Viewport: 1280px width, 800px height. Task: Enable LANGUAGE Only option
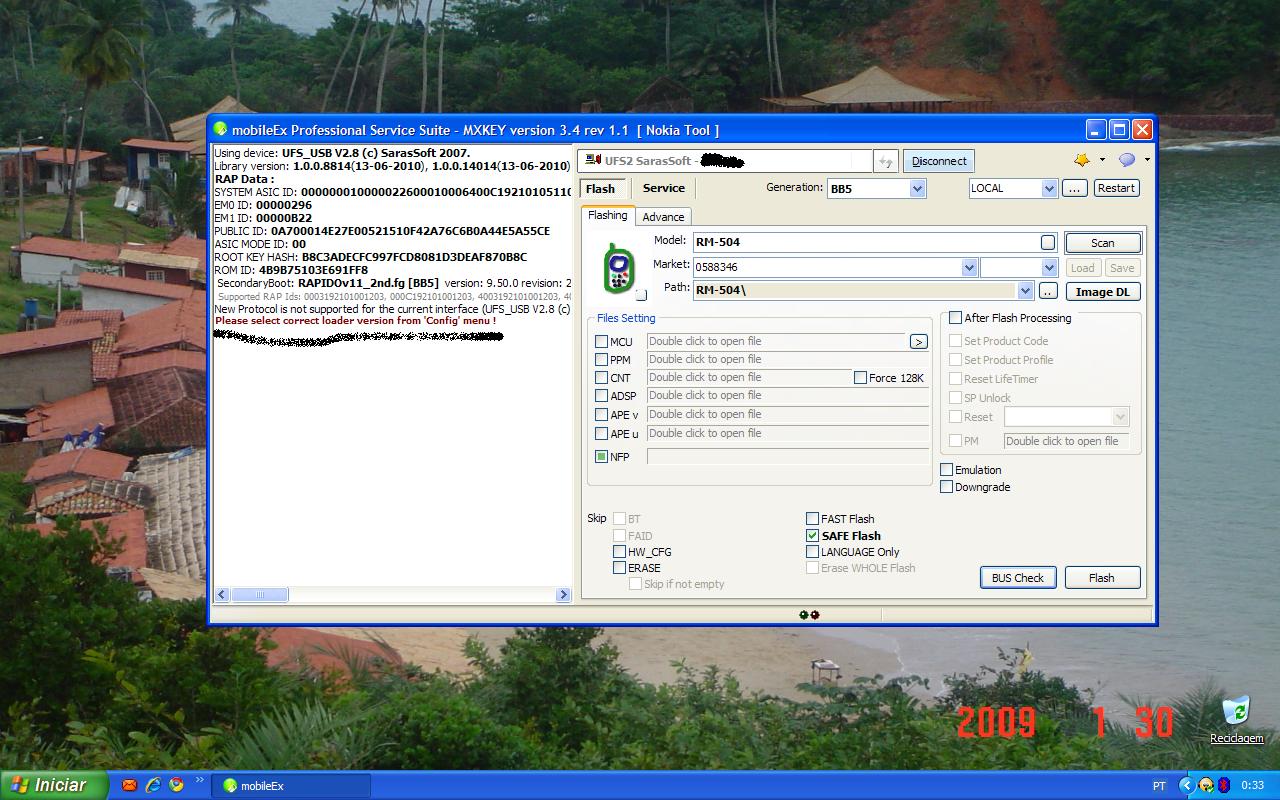click(x=812, y=552)
